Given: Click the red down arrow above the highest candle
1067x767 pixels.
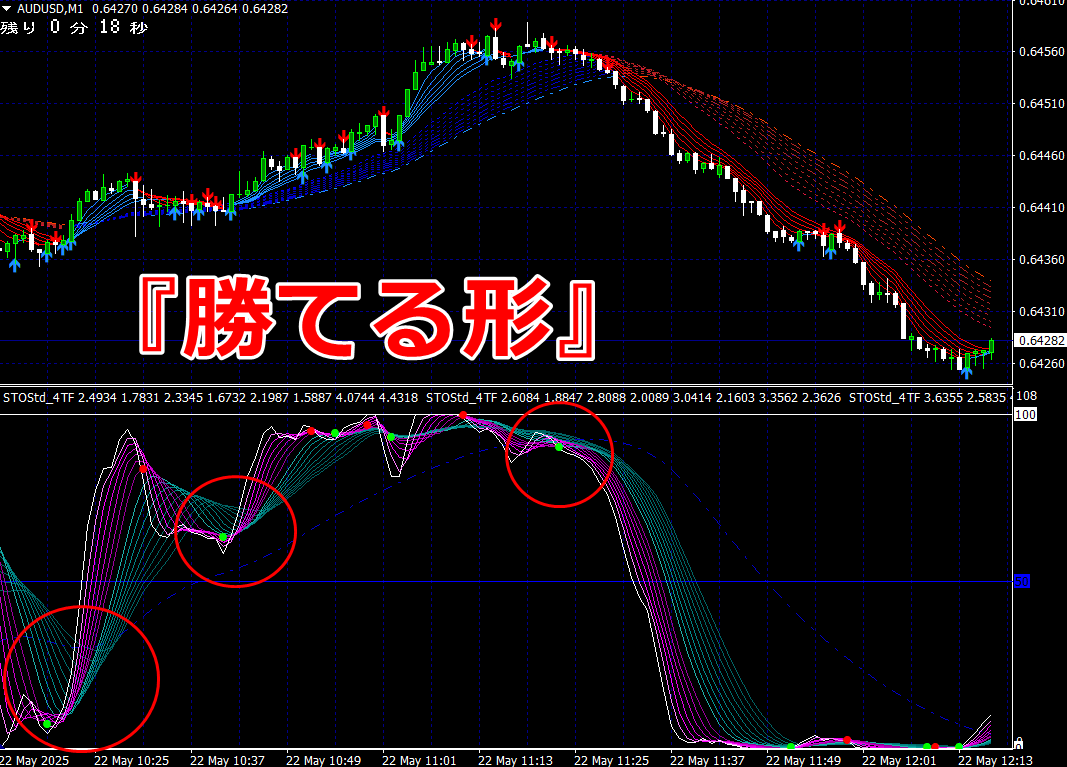Looking at the screenshot, I should tap(496, 27).
